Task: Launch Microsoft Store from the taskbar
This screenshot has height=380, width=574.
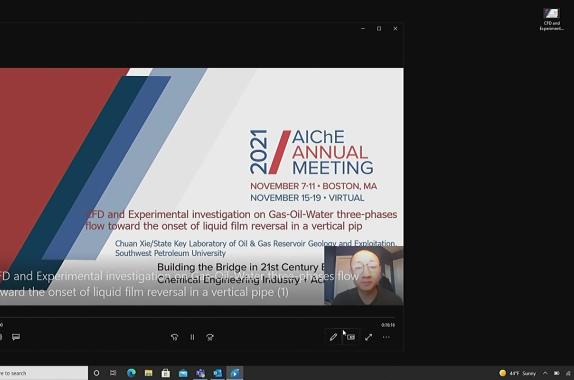Action: pyautogui.click(x=165, y=373)
